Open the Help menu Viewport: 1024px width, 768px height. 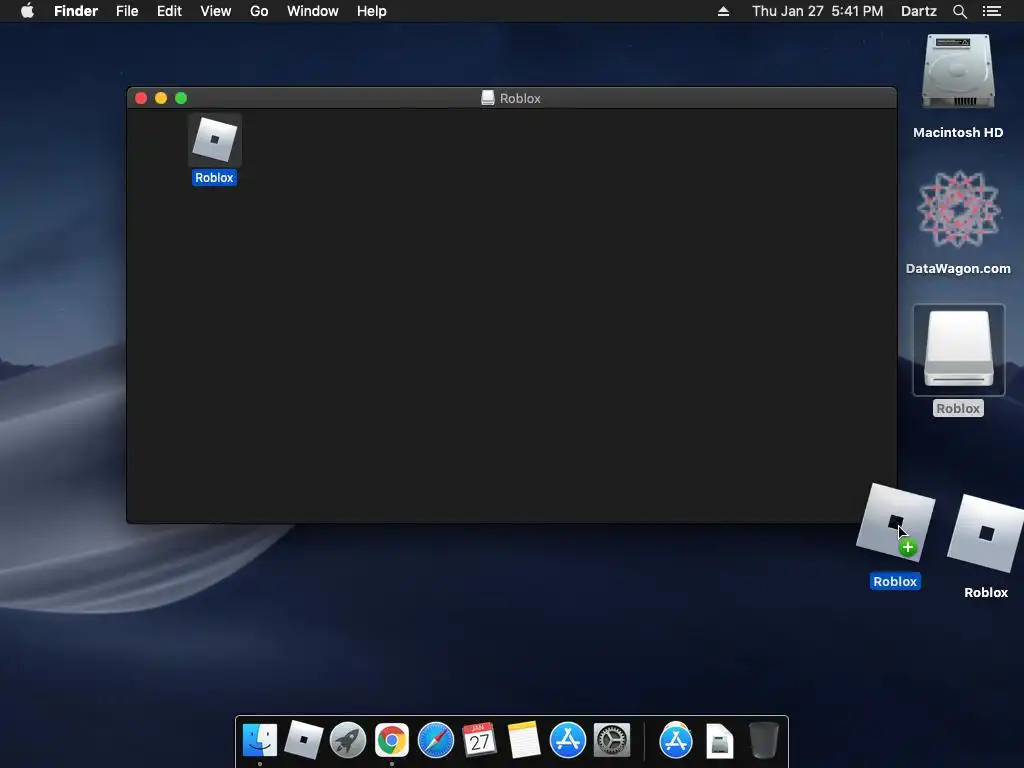click(372, 11)
